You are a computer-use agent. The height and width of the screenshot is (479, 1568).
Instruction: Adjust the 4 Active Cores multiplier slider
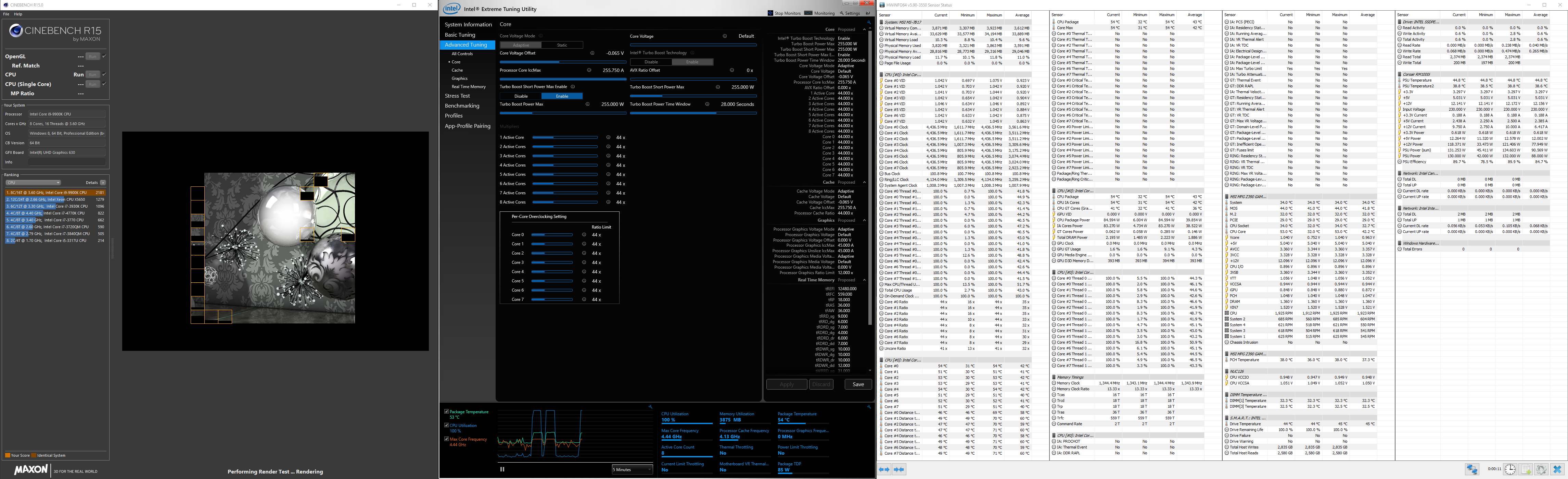[x=565, y=165]
